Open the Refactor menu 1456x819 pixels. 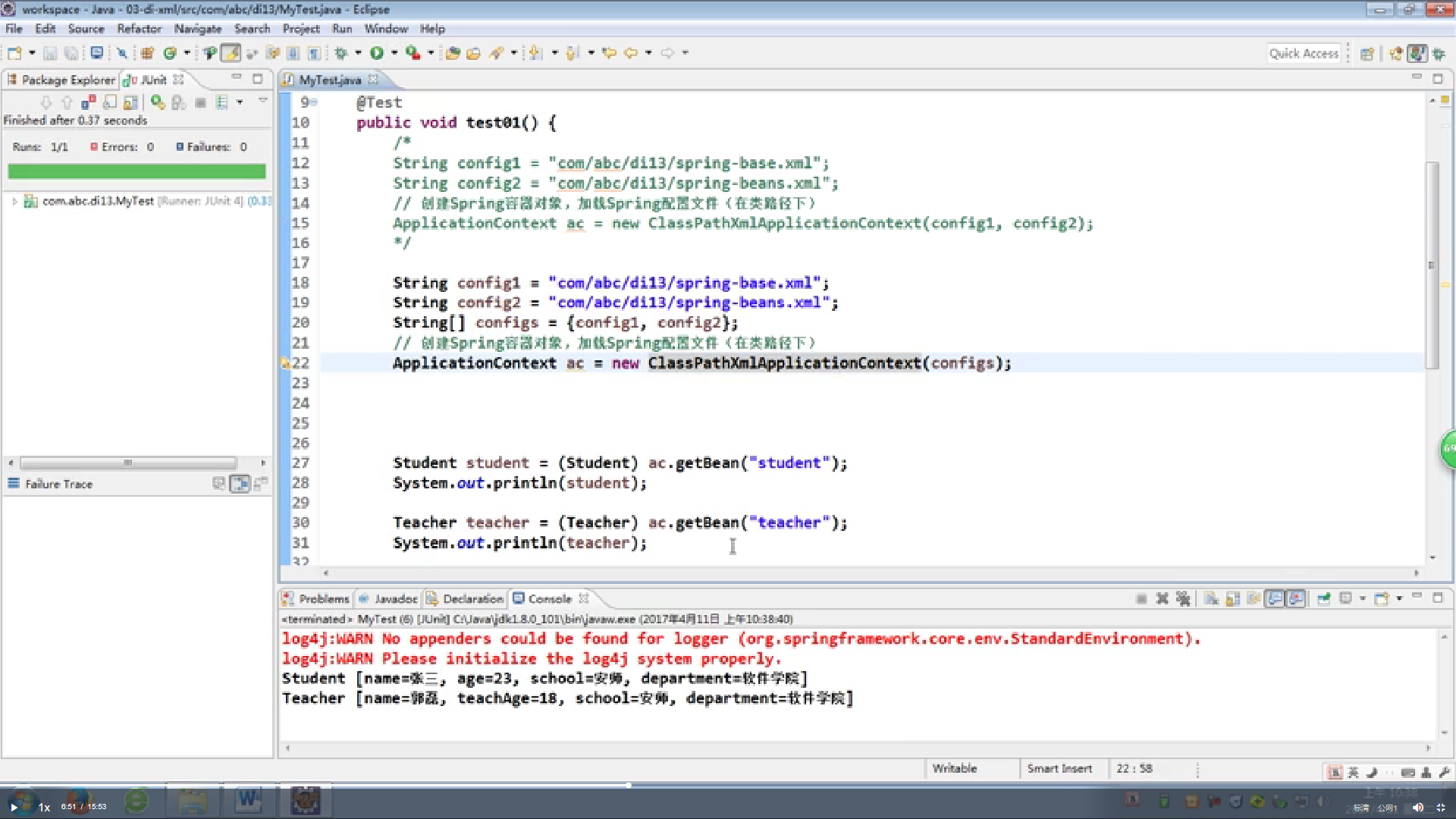139,29
